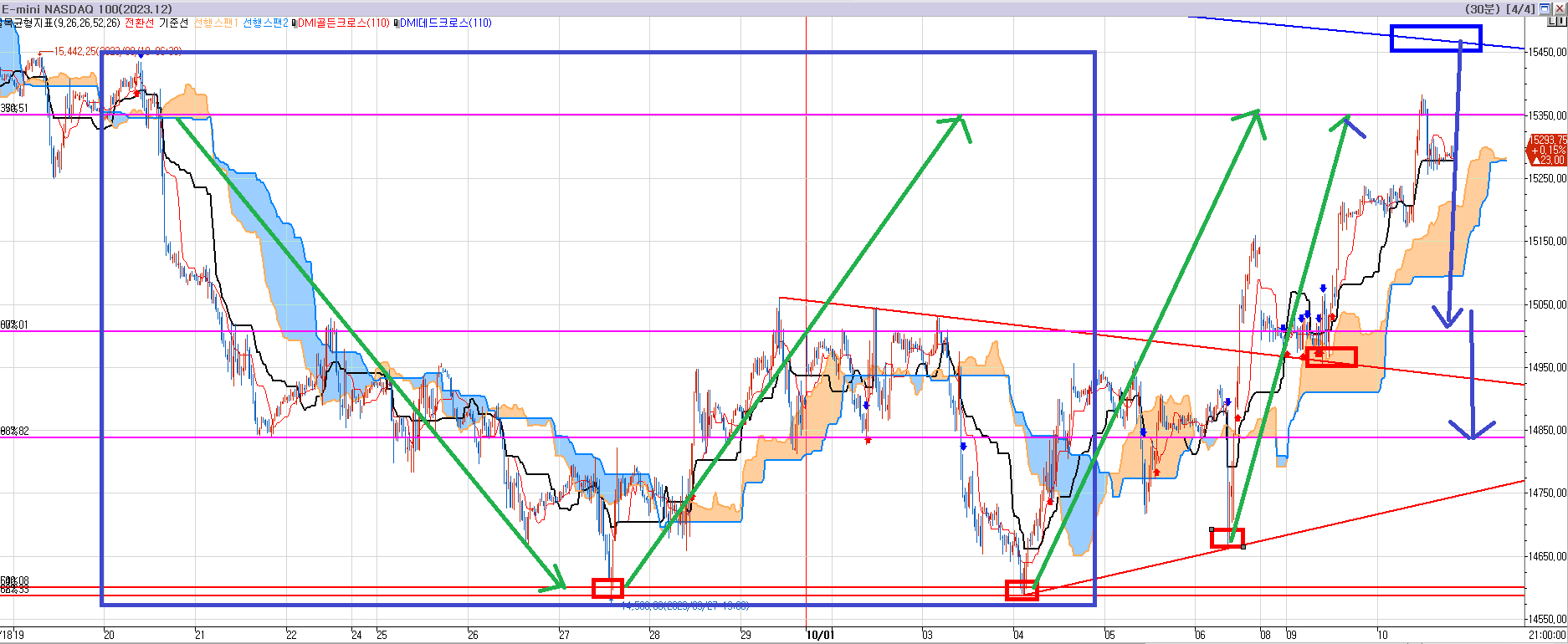Click the E-mini NASDAQ 100(2023.12) chart title
The width and height of the screenshot is (1568, 644).
tap(87, 8)
